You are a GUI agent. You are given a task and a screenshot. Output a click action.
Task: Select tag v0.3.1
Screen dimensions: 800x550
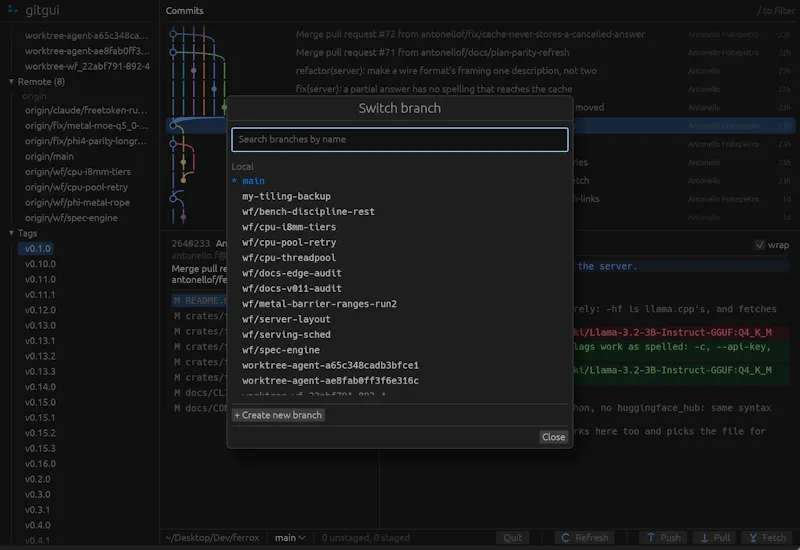click(x=37, y=510)
